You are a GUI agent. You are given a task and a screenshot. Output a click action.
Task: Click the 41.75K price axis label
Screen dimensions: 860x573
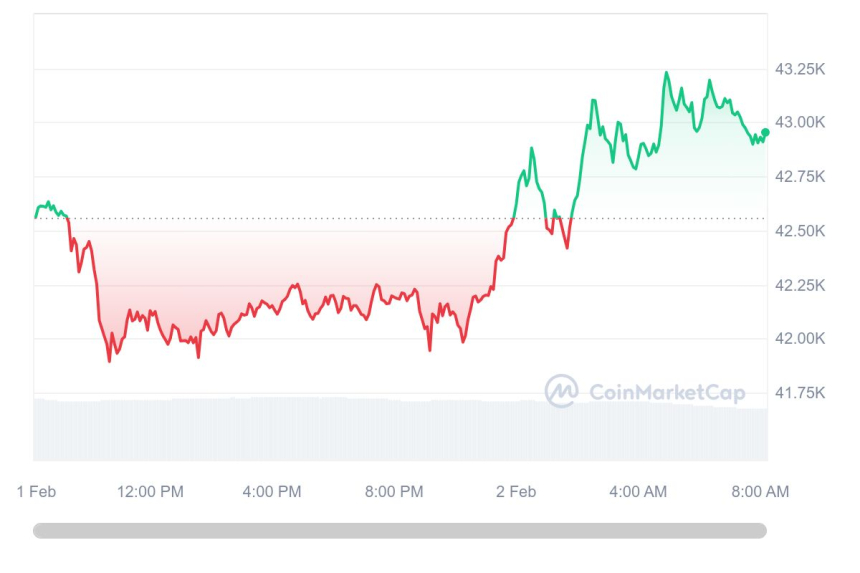tap(800, 393)
